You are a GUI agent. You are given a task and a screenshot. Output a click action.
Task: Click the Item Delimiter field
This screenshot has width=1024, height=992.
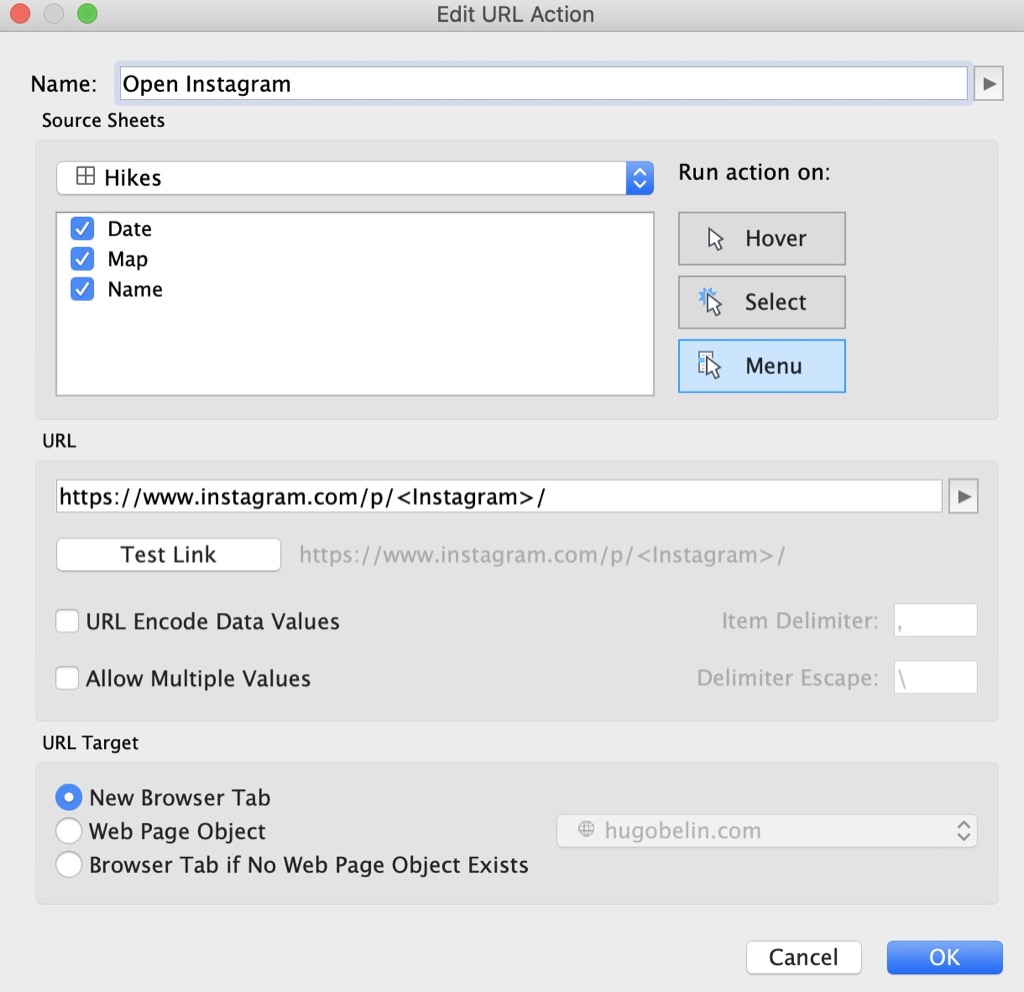pyautogui.click(x=935, y=621)
